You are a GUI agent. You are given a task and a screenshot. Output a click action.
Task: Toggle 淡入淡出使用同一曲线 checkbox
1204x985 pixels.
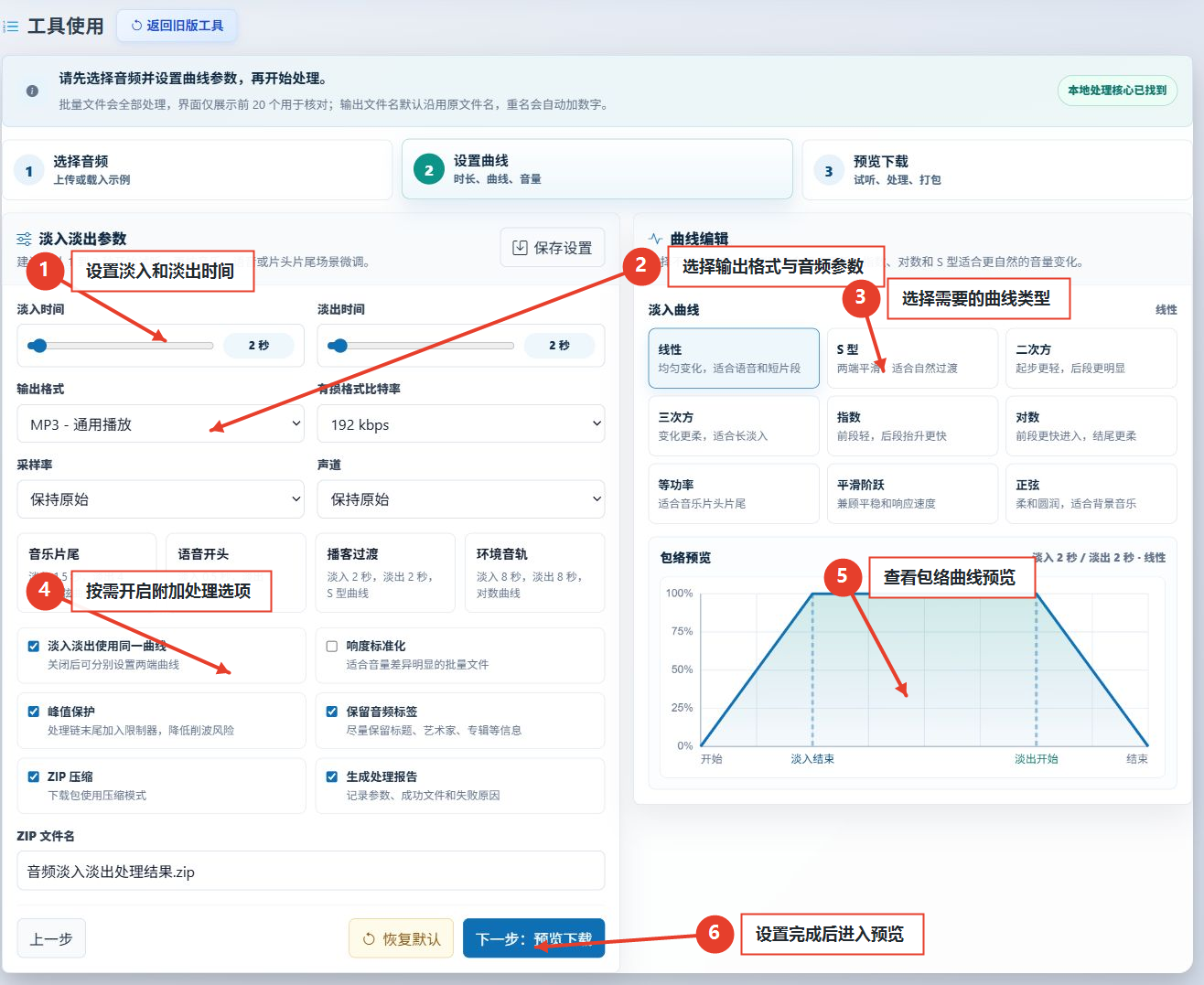(34, 646)
